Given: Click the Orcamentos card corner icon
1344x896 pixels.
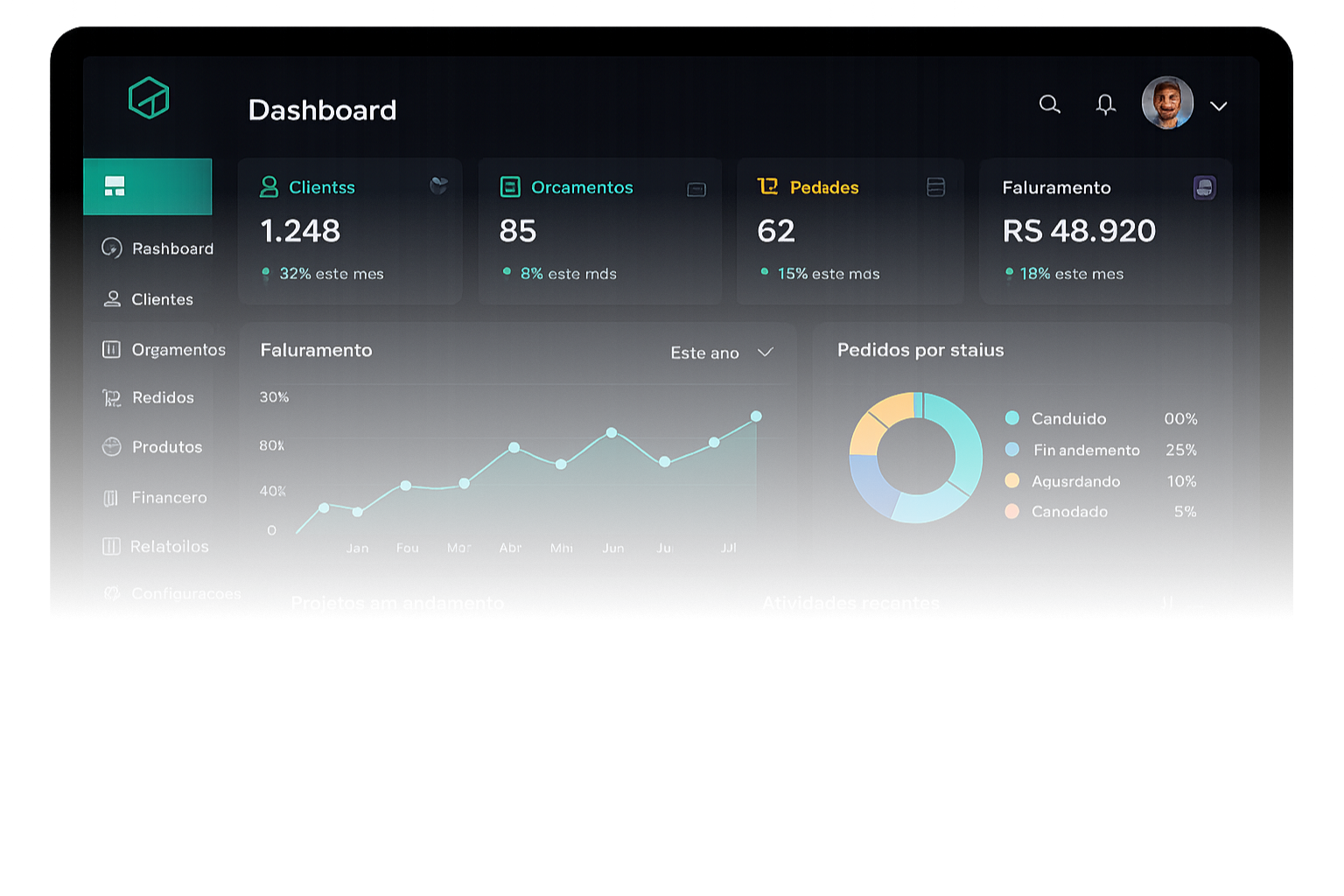Looking at the screenshot, I should click(x=696, y=189).
